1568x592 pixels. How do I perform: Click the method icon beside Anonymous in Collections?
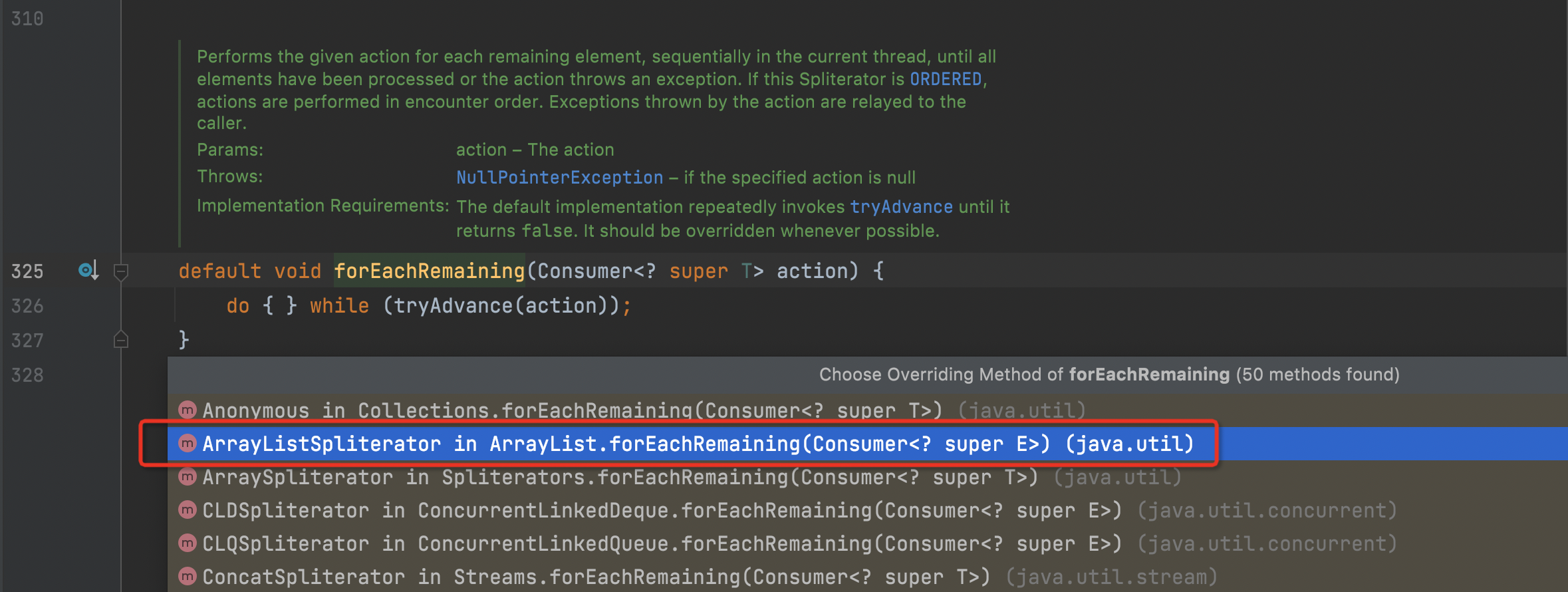[x=188, y=410]
